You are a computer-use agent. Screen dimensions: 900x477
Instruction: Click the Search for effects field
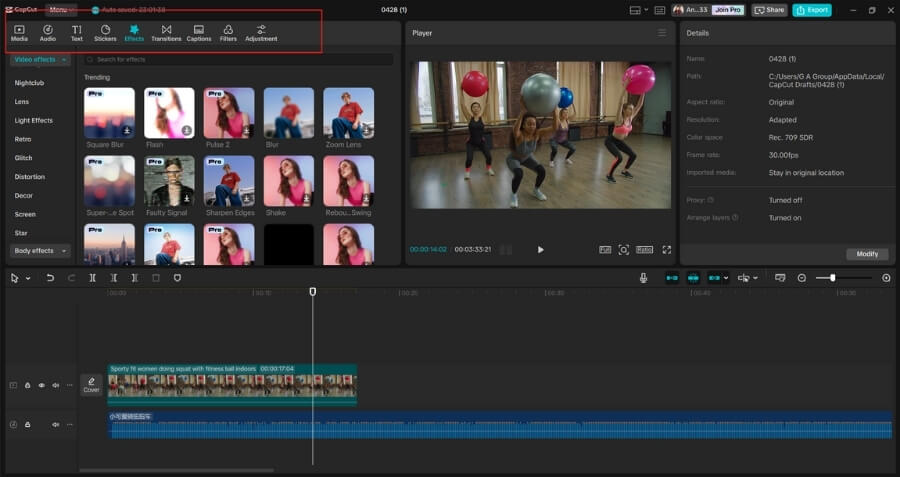[239, 60]
